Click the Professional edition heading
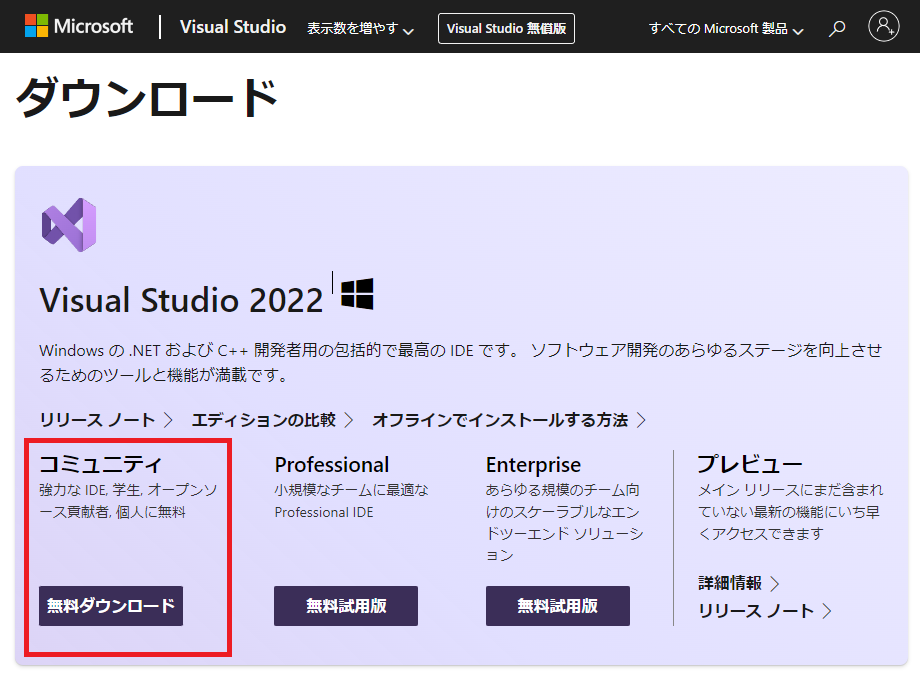Screen dimensions: 920x679 click(332, 465)
